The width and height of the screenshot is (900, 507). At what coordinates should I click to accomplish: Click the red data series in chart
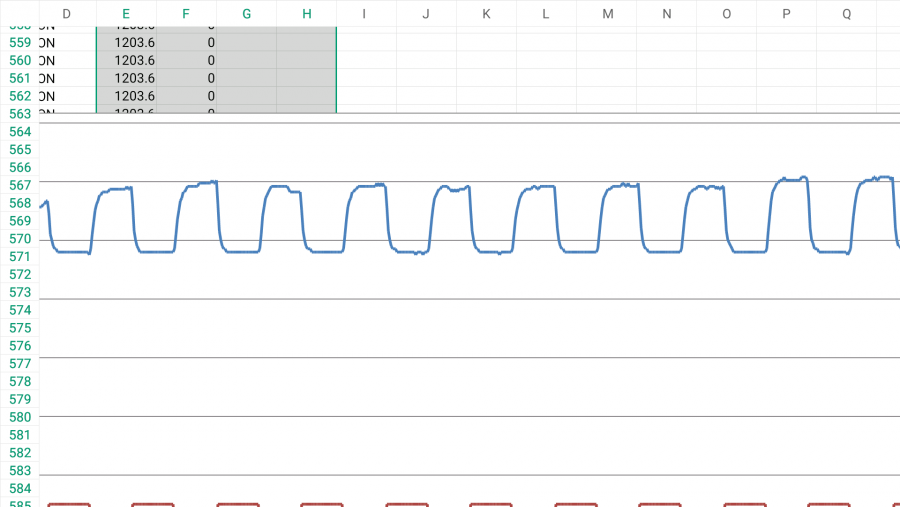pyautogui.click(x=153, y=504)
